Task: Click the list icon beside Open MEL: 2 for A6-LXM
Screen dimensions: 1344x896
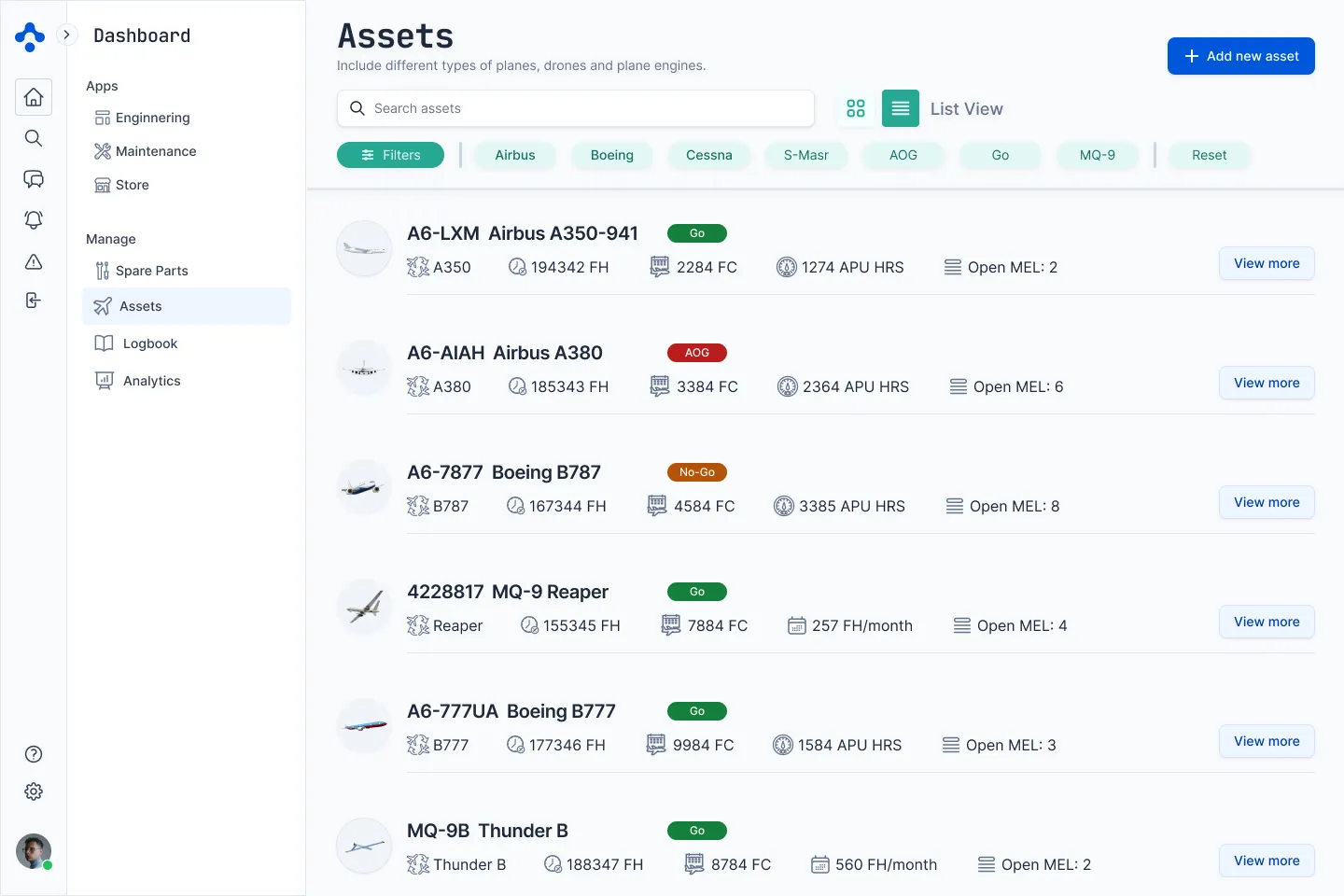Action: pyautogui.click(x=953, y=267)
